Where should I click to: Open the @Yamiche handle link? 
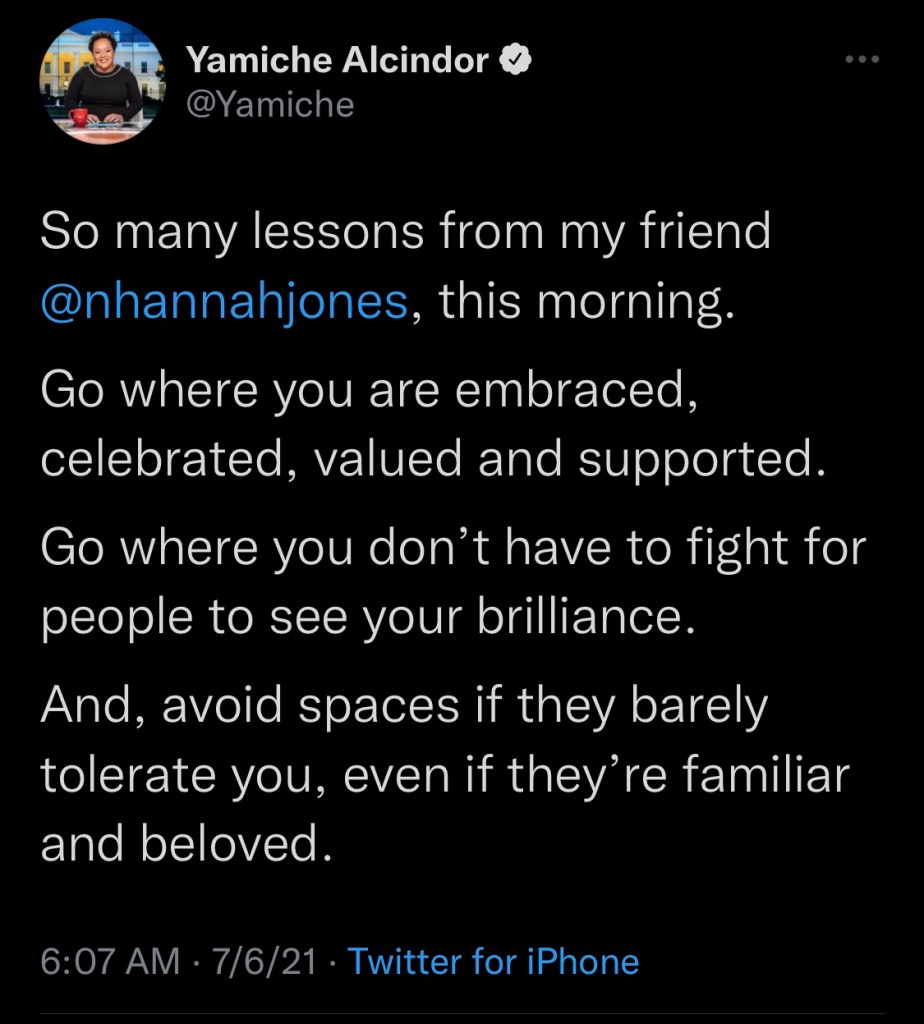[270, 104]
